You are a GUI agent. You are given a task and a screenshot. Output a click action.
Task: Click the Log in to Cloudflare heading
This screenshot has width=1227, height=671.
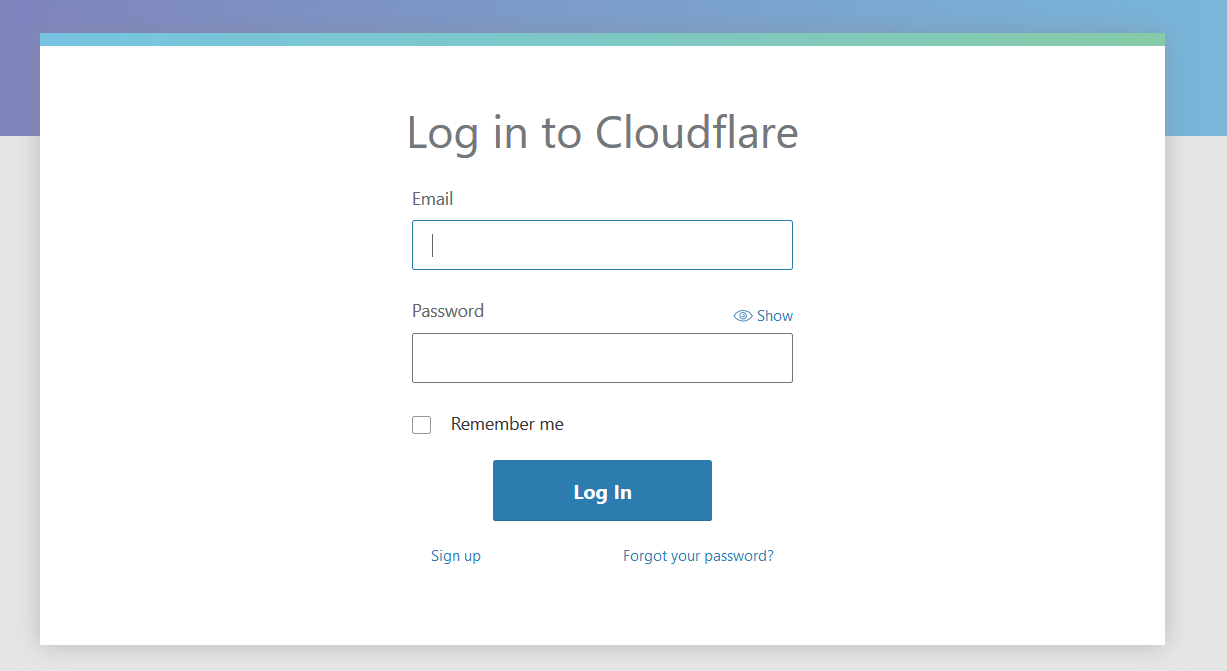click(x=602, y=133)
